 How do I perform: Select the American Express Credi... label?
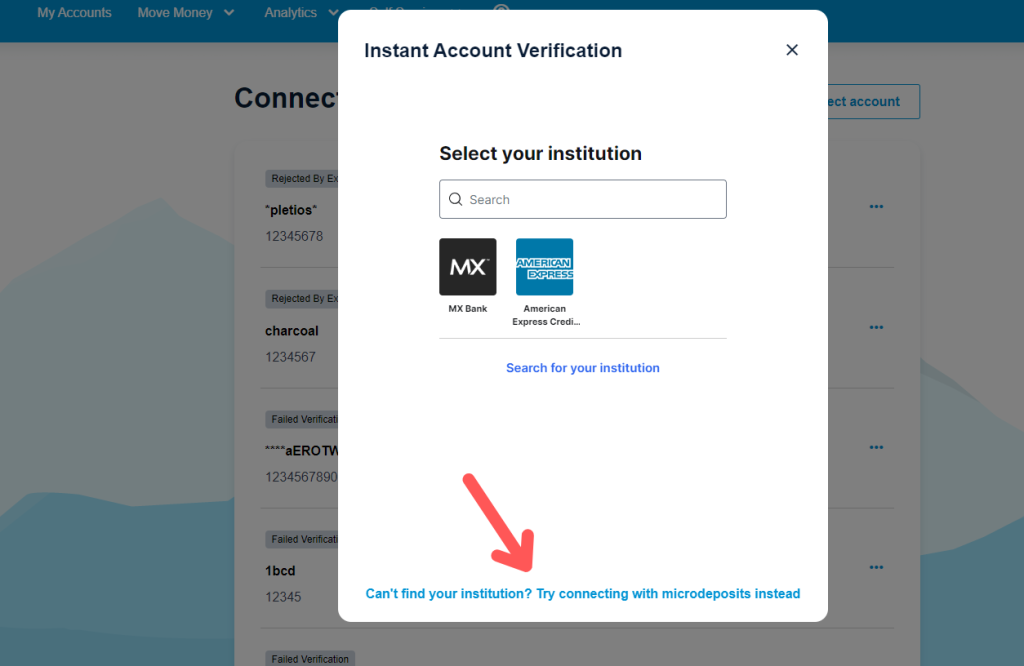pyautogui.click(x=546, y=315)
